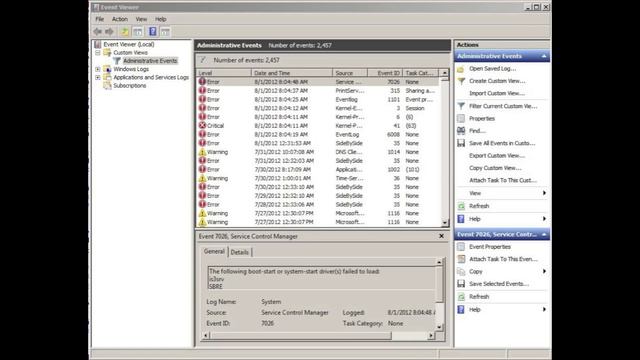Image resolution: width=640 pixels, height=360 pixels.
Task: Click Export Custom View action
Action: (x=497, y=156)
